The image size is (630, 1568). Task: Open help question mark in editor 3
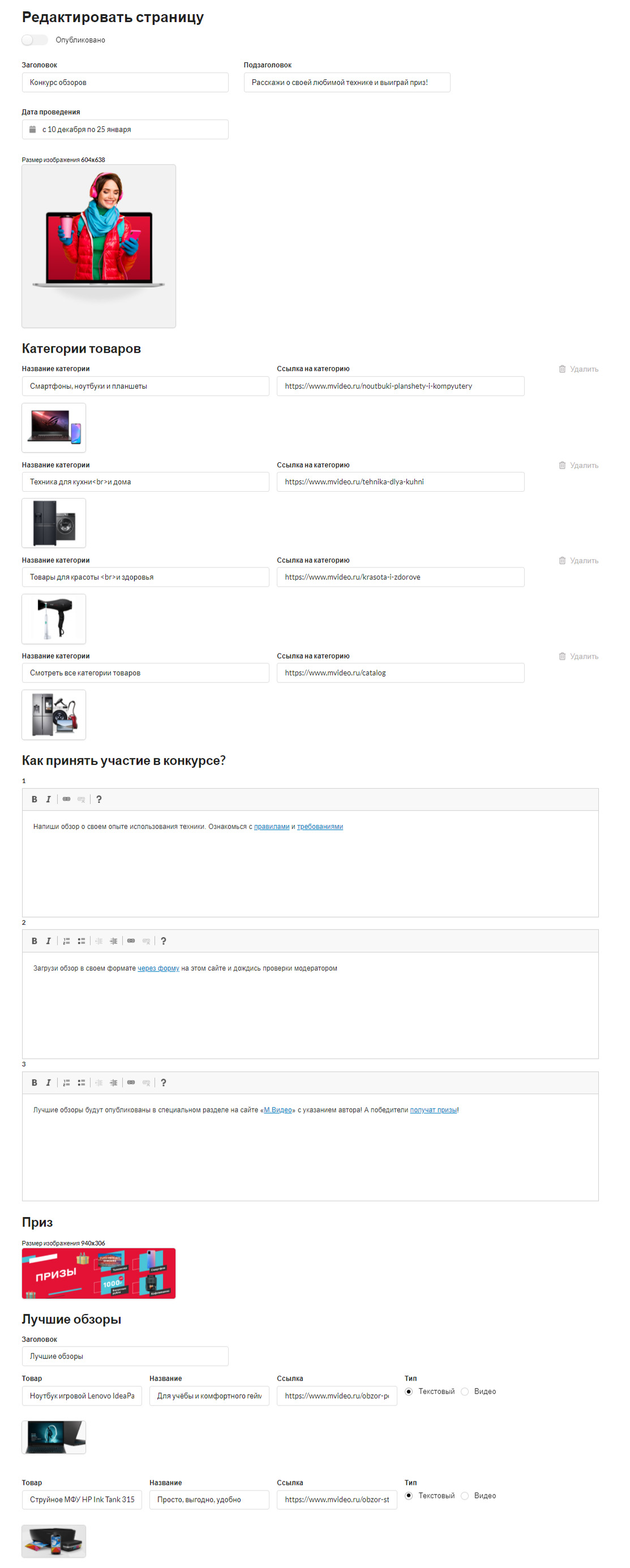pyautogui.click(x=163, y=1083)
